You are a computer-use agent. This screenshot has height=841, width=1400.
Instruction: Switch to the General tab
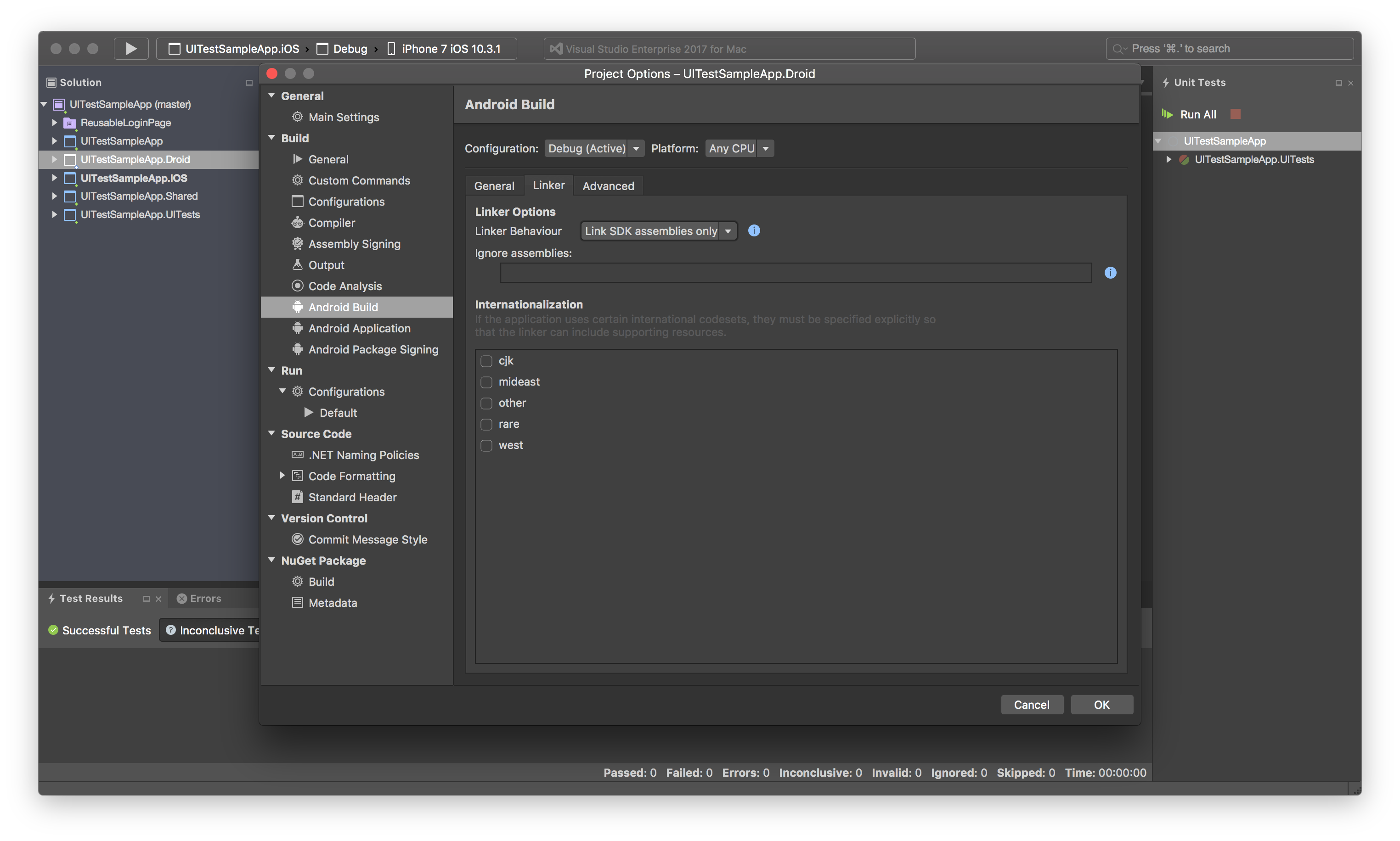493,185
